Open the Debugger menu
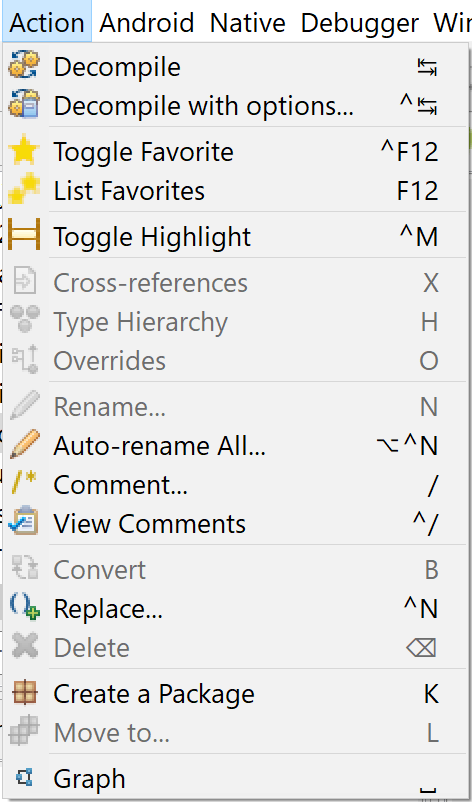The height and width of the screenshot is (802, 472). (359, 23)
